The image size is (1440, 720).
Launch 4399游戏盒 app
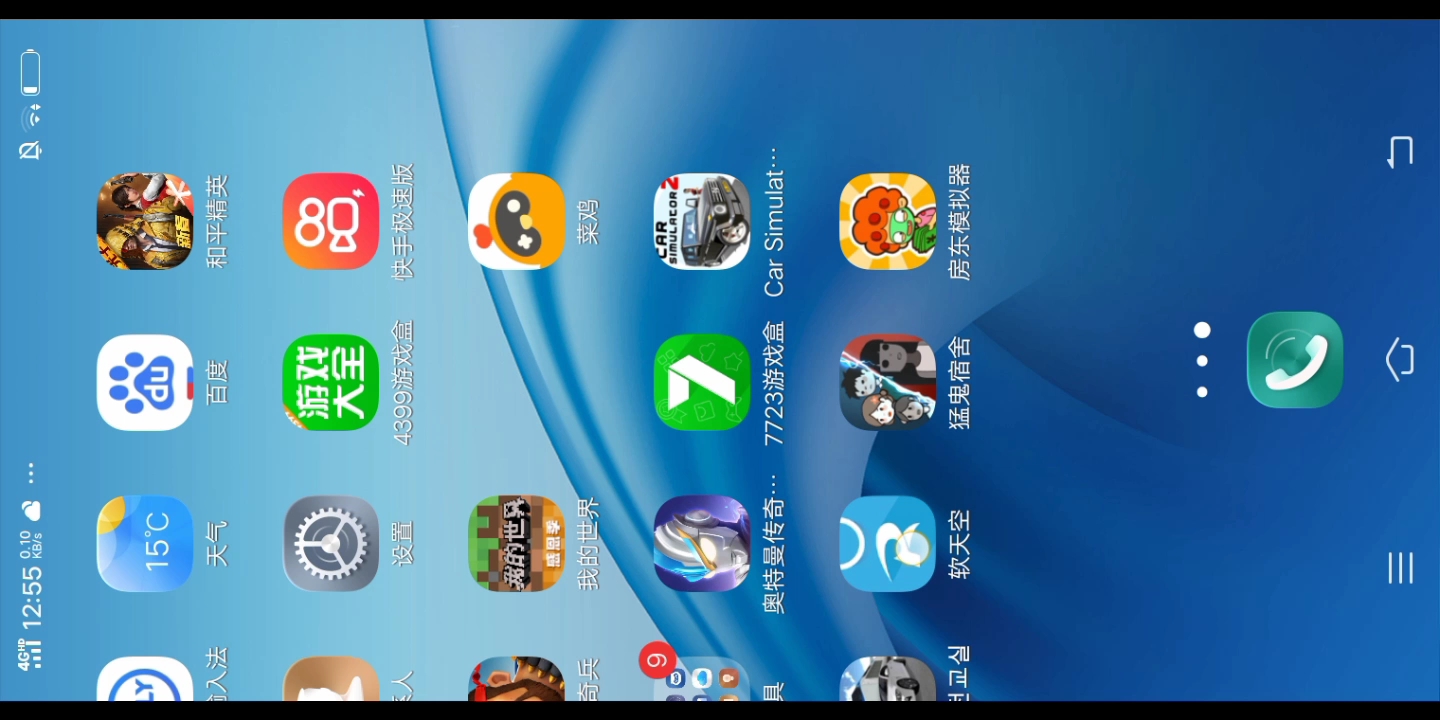point(331,382)
